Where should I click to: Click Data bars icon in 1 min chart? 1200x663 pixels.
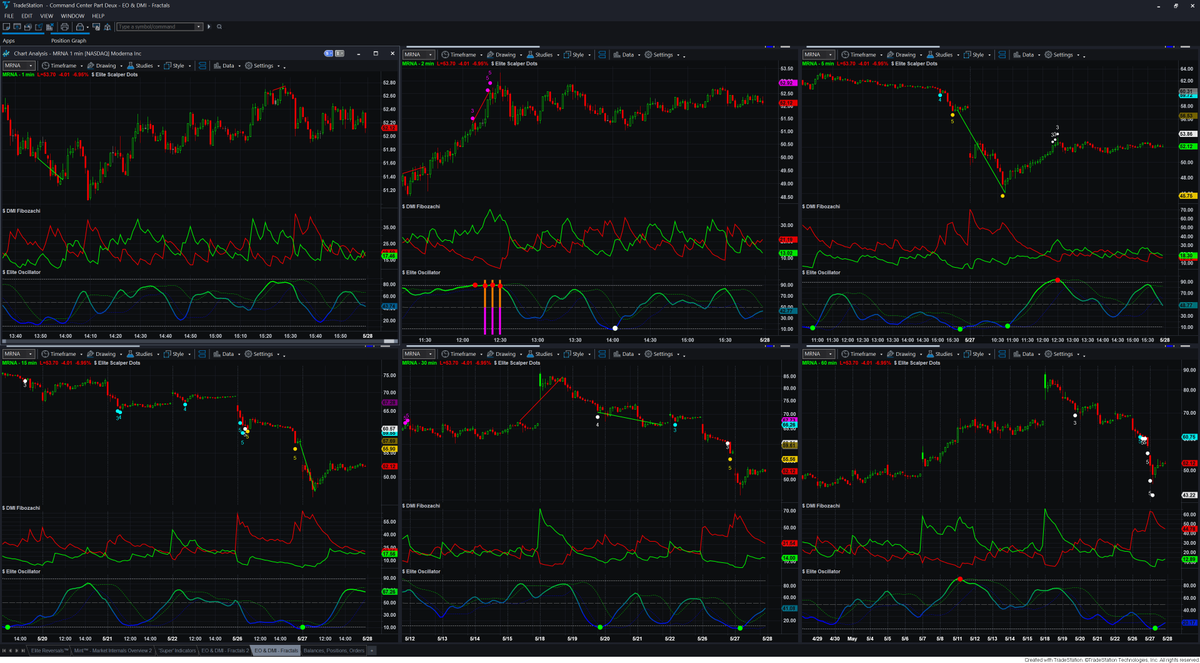217,65
